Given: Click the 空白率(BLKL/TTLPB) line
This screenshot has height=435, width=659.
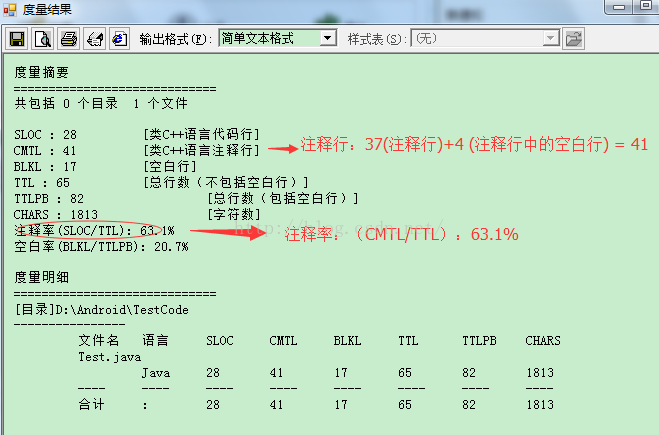Looking at the screenshot, I should point(101,247).
